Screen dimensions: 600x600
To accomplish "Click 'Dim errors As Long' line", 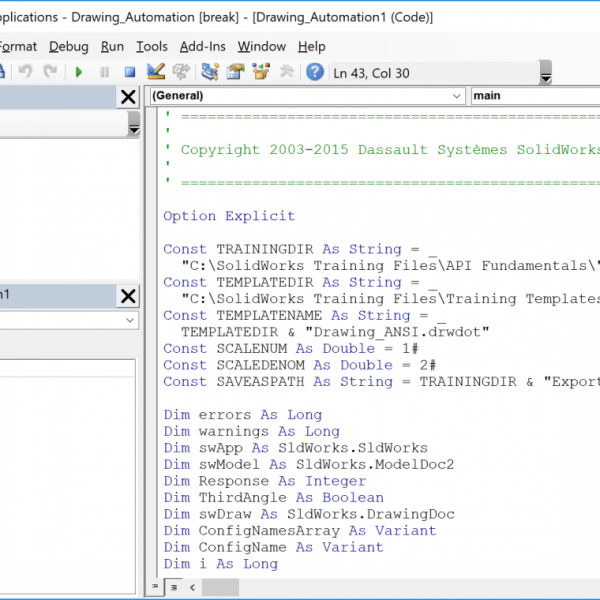I will pyautogui.click(x=243, y=415).
